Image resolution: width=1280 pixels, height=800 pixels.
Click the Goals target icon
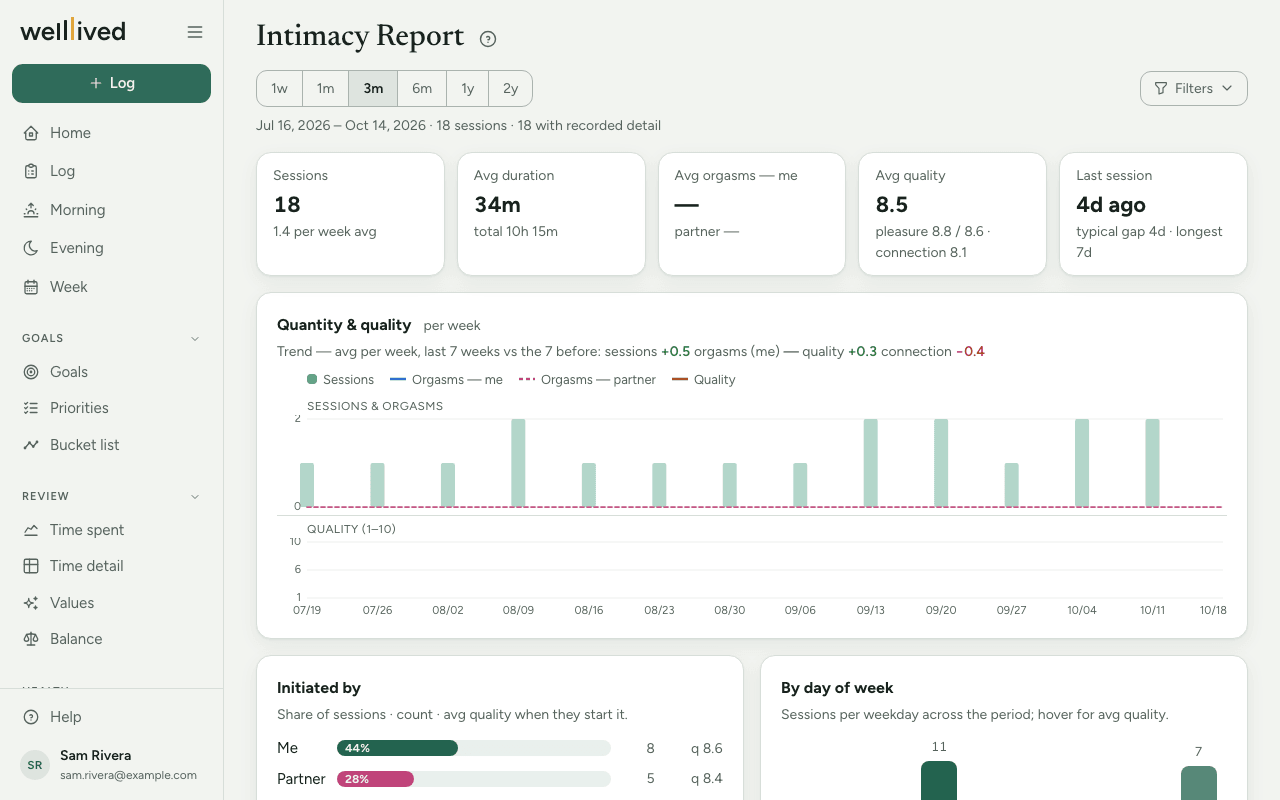point(31,372)
